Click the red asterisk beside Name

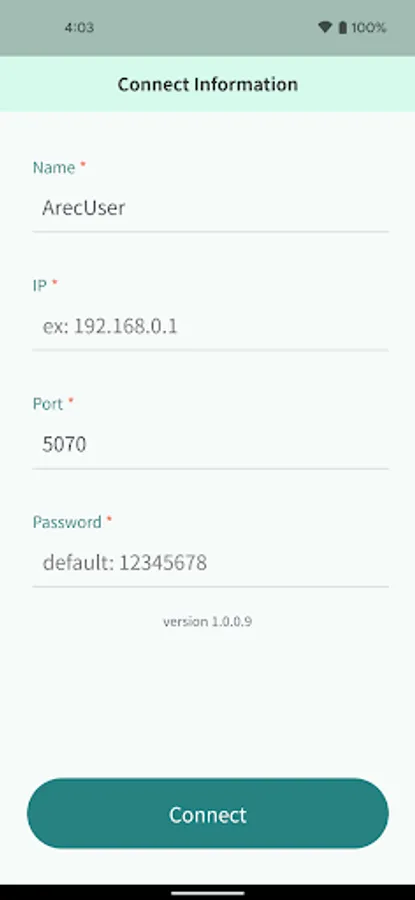pyautogui.click(x=83, y=165)
